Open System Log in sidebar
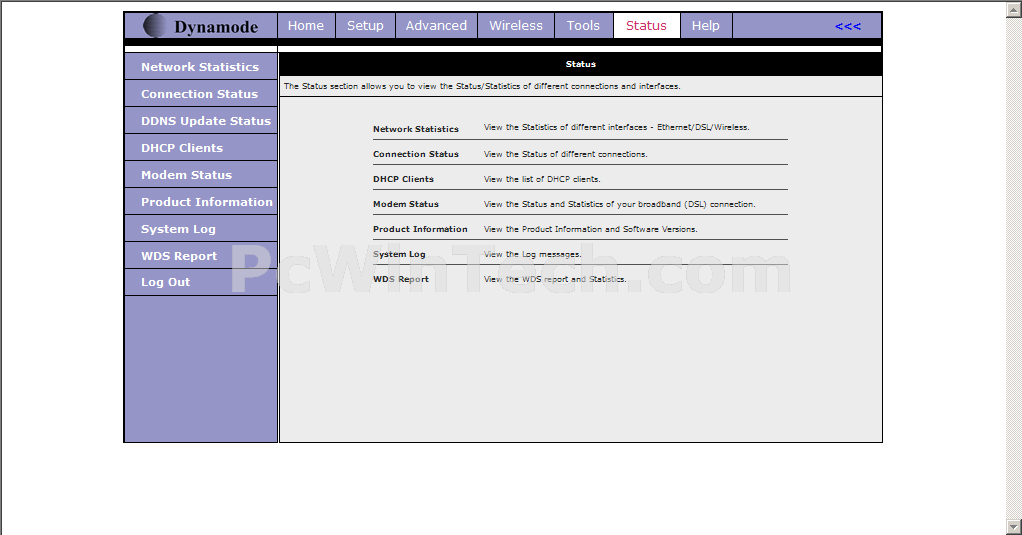The height and width of the screenshot is (535, 1022). click(201, 229)
